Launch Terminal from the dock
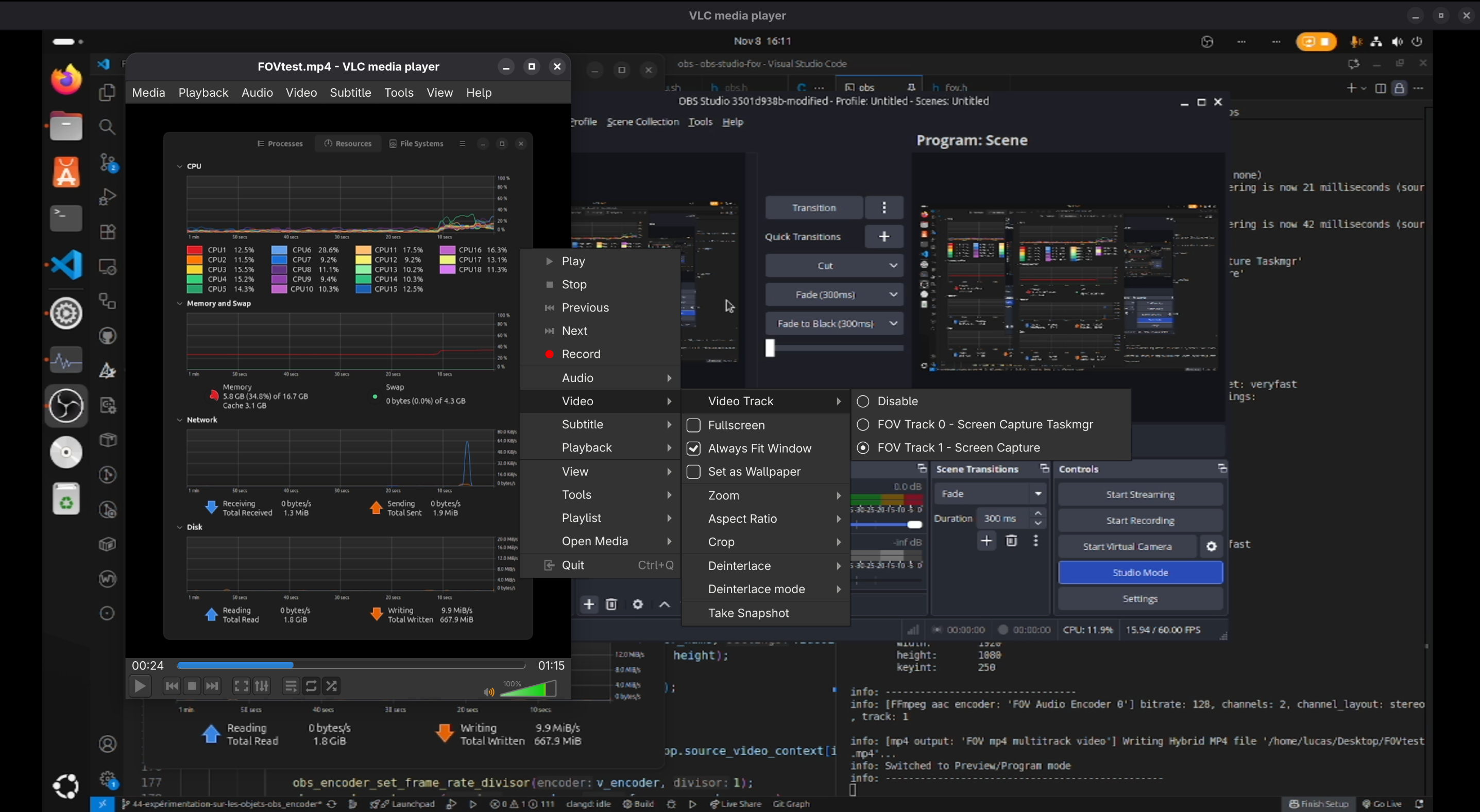Image resolution: width=1480 pixels, height=812 pixels. [x=66, y=218]
